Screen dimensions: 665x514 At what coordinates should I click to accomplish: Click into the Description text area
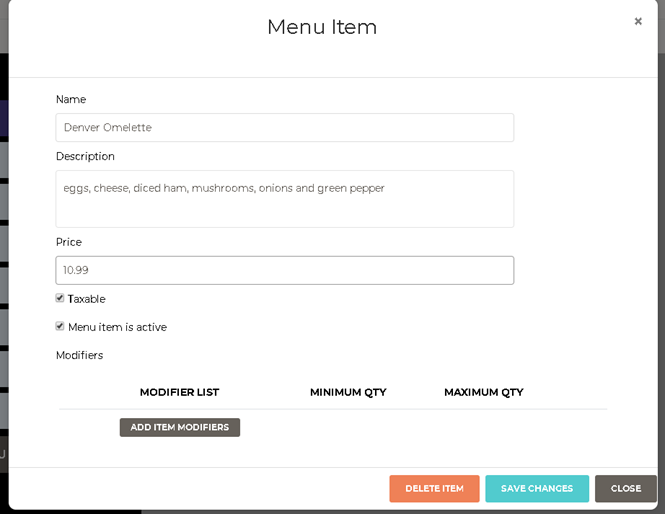click(x=284, y=198)
